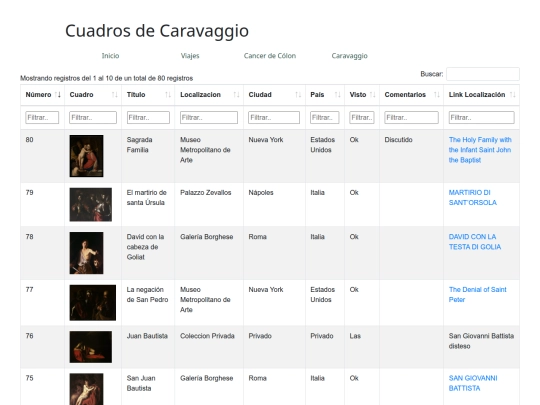
Task: Select the Caravaggio menu item
Action: tap(350, 56)
